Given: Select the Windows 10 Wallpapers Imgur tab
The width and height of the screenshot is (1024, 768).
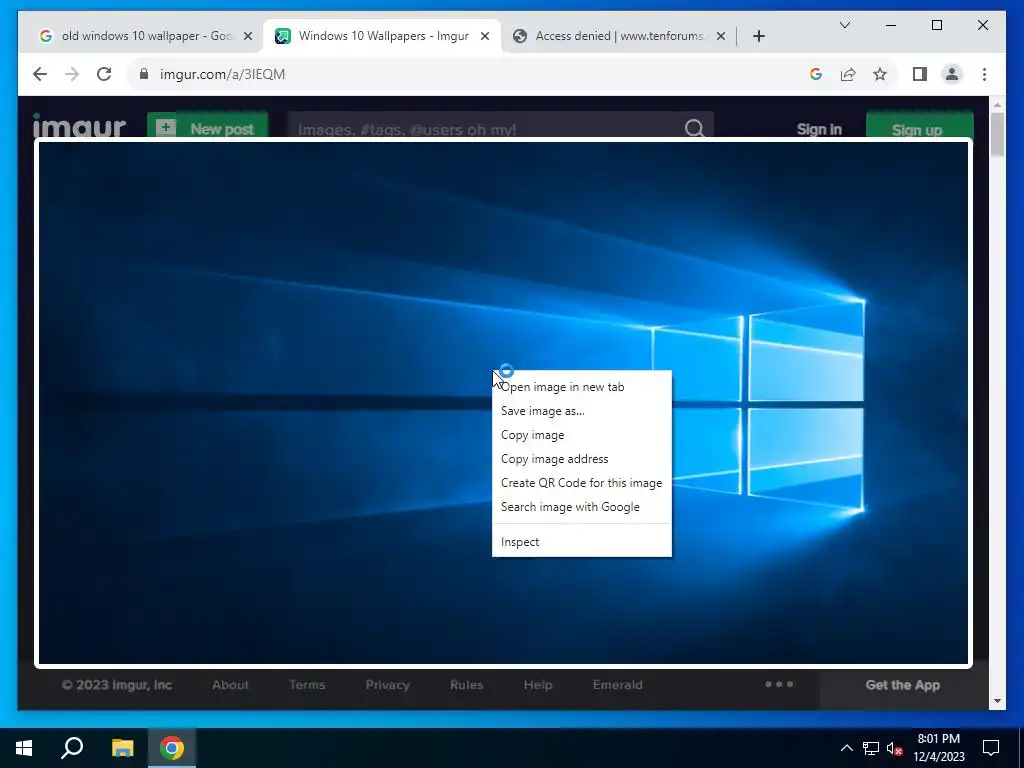Looking at the screenshot, I should 382,37.
